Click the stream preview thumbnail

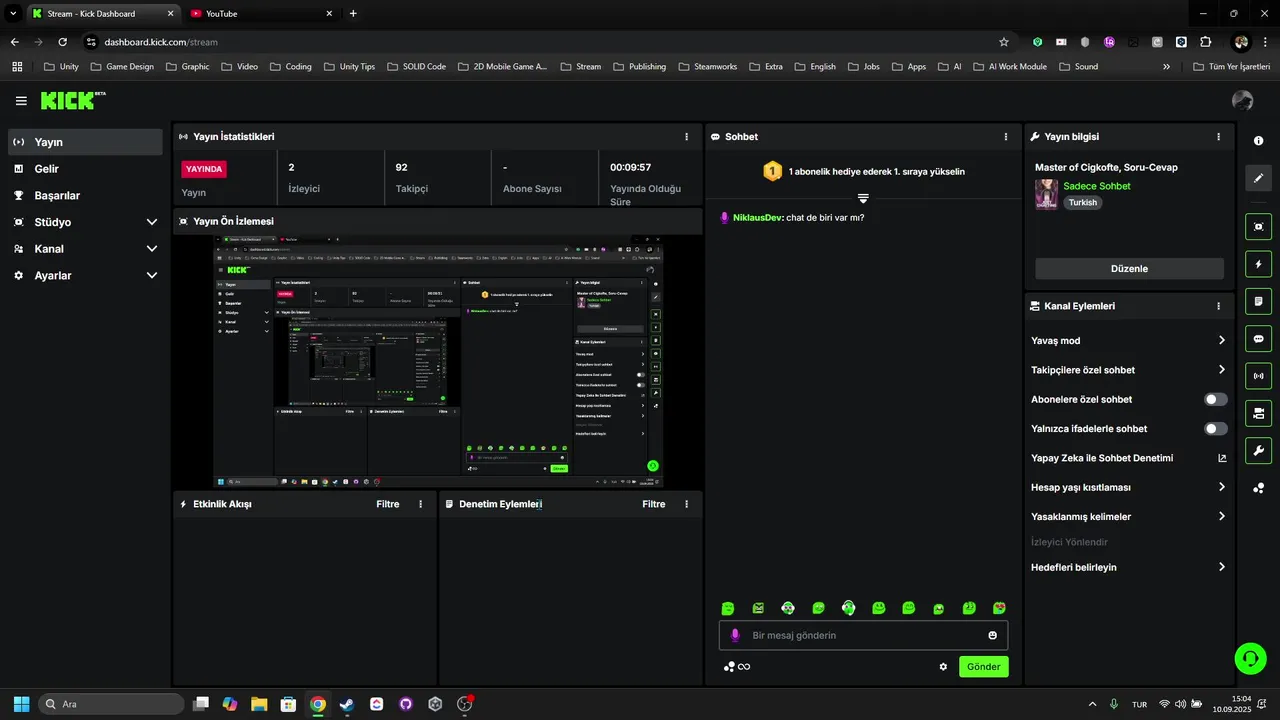(x=438, y=362)
